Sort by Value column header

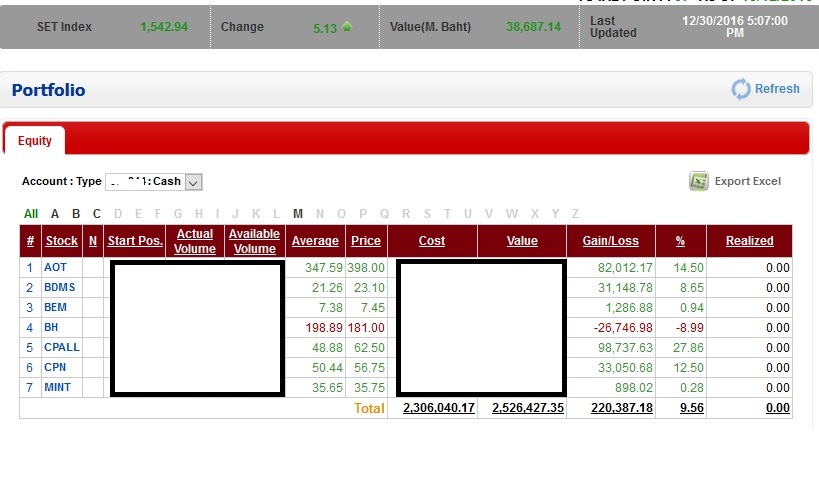click(x=522, y=241)
